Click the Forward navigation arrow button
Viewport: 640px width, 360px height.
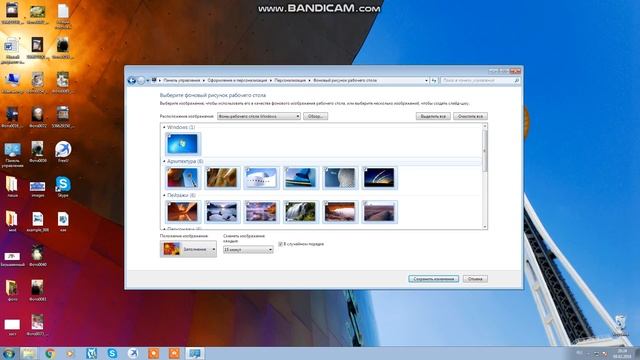[x=141, y=80]
